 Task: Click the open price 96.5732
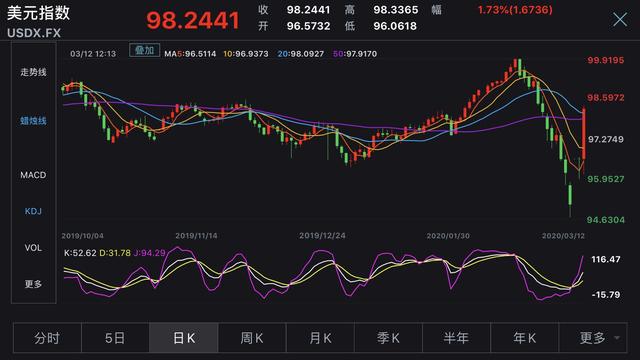[x=308, y=26]
